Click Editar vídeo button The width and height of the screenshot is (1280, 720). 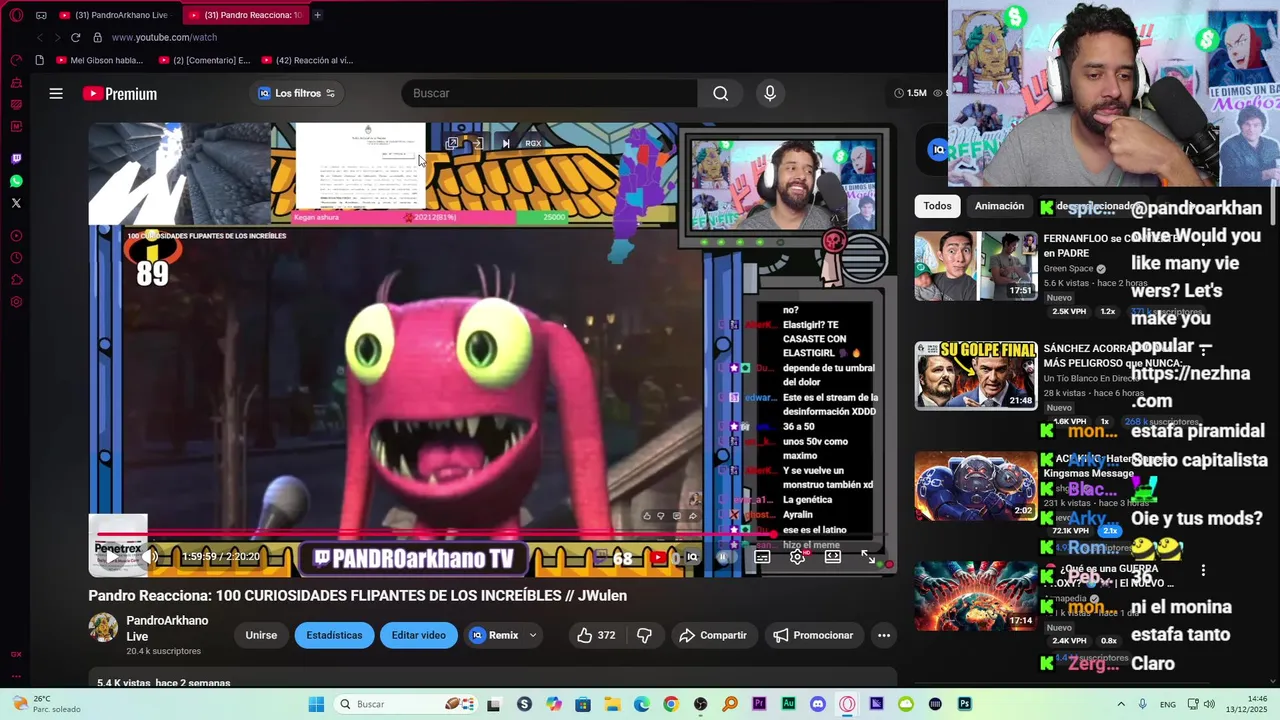coord(419,635)
